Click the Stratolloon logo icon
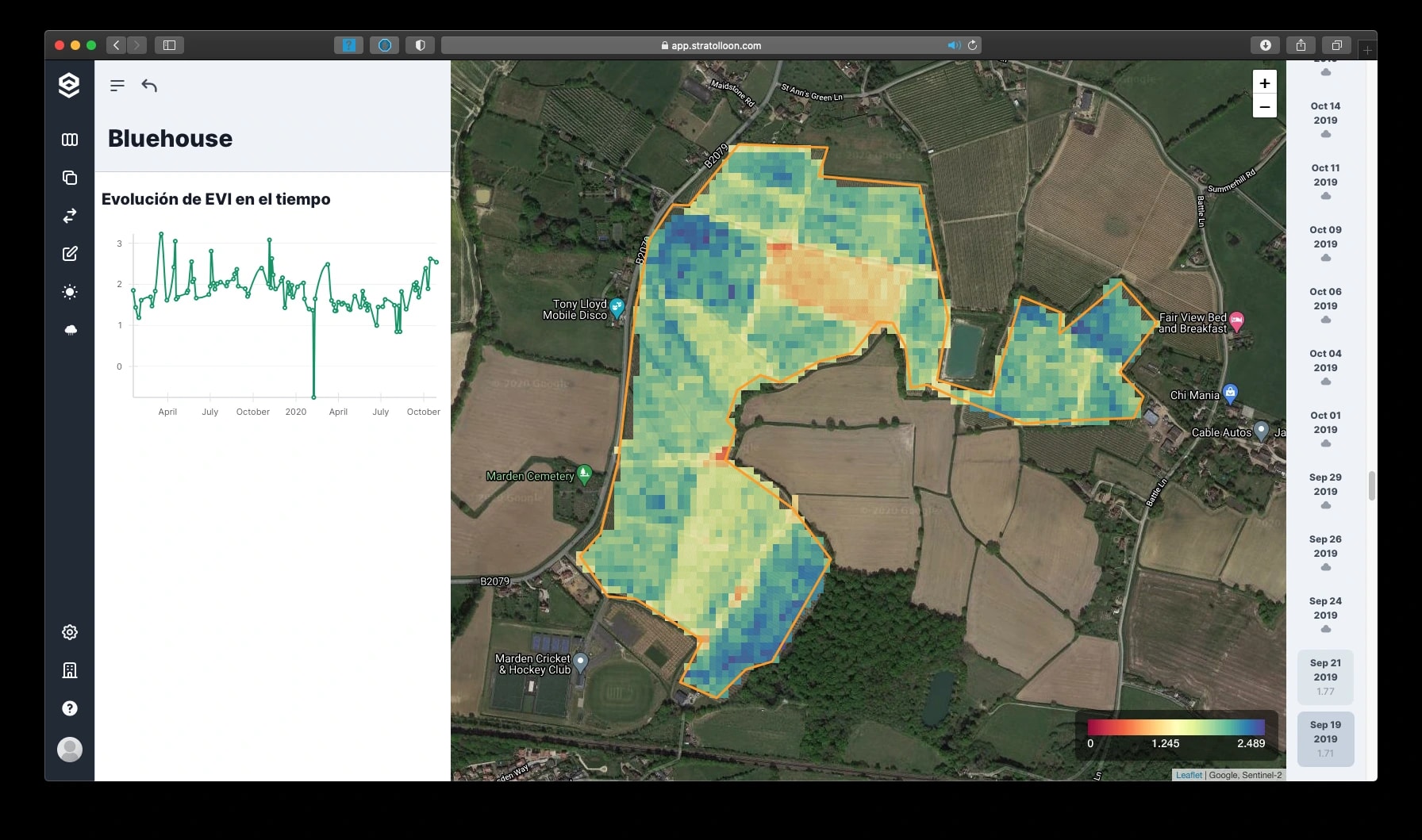Screen dimensions: 1422x840 tap(69, 85)
